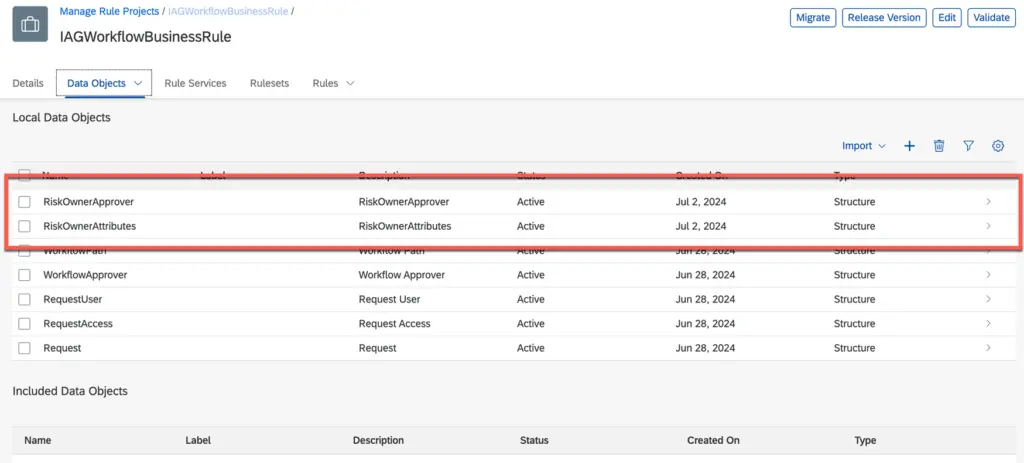Image resolution: width=1024 pixels, height=463 pixels.
Task: Click the briefcase project icon
Action: tap(30, 25)
